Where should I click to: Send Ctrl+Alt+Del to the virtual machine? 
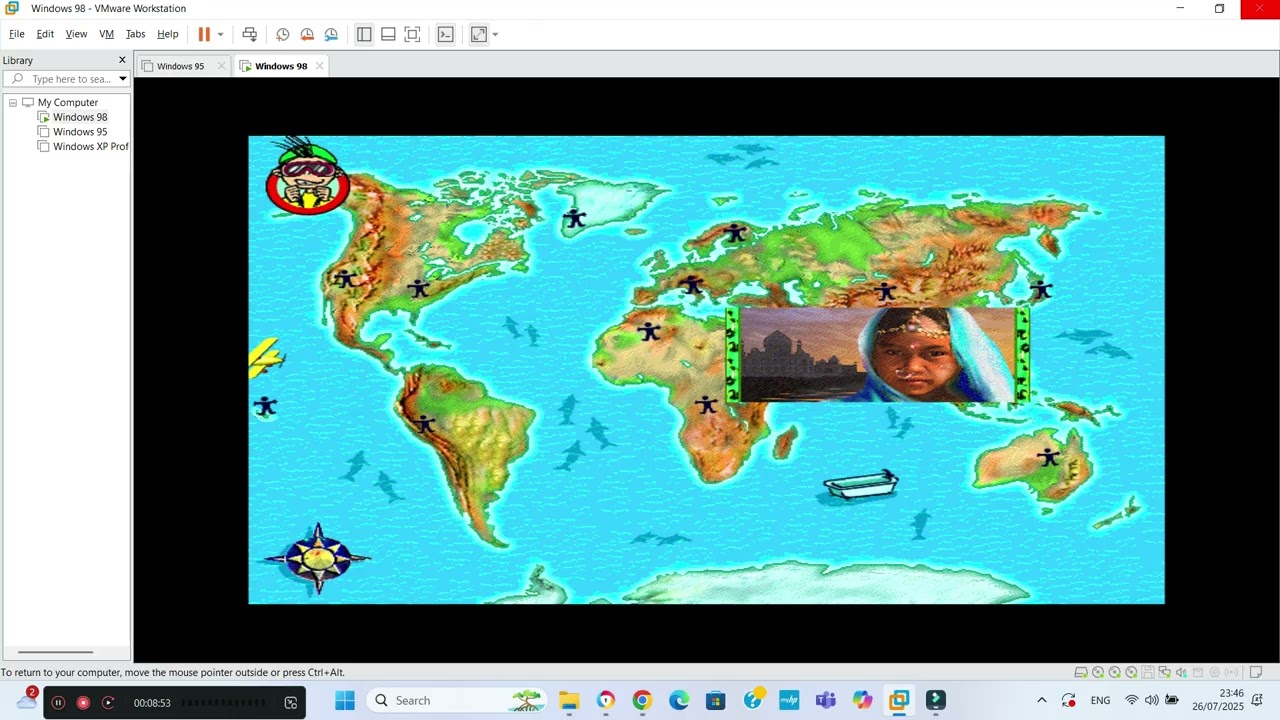coord(250,34)
